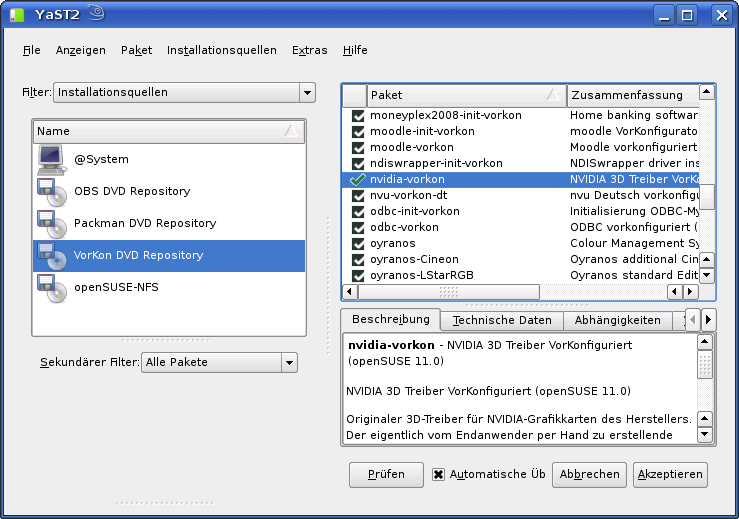Open the Installationsquellen menu

coord(222,50)
